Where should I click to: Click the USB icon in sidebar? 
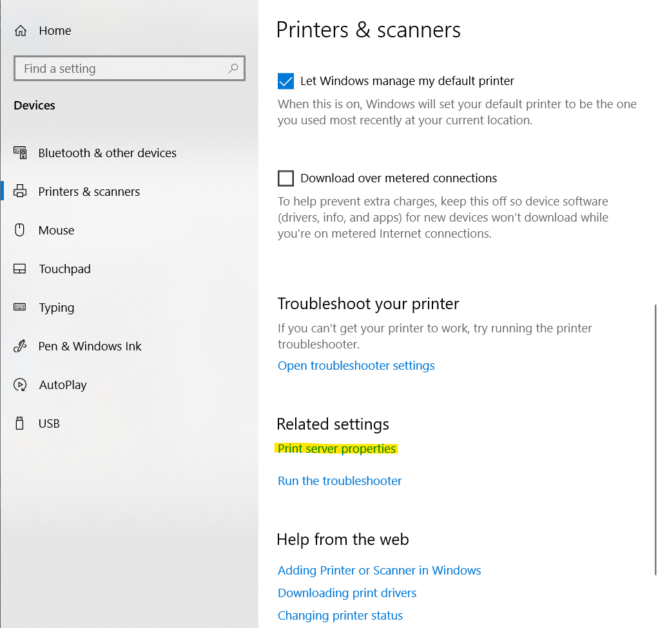tap(19, 423)
